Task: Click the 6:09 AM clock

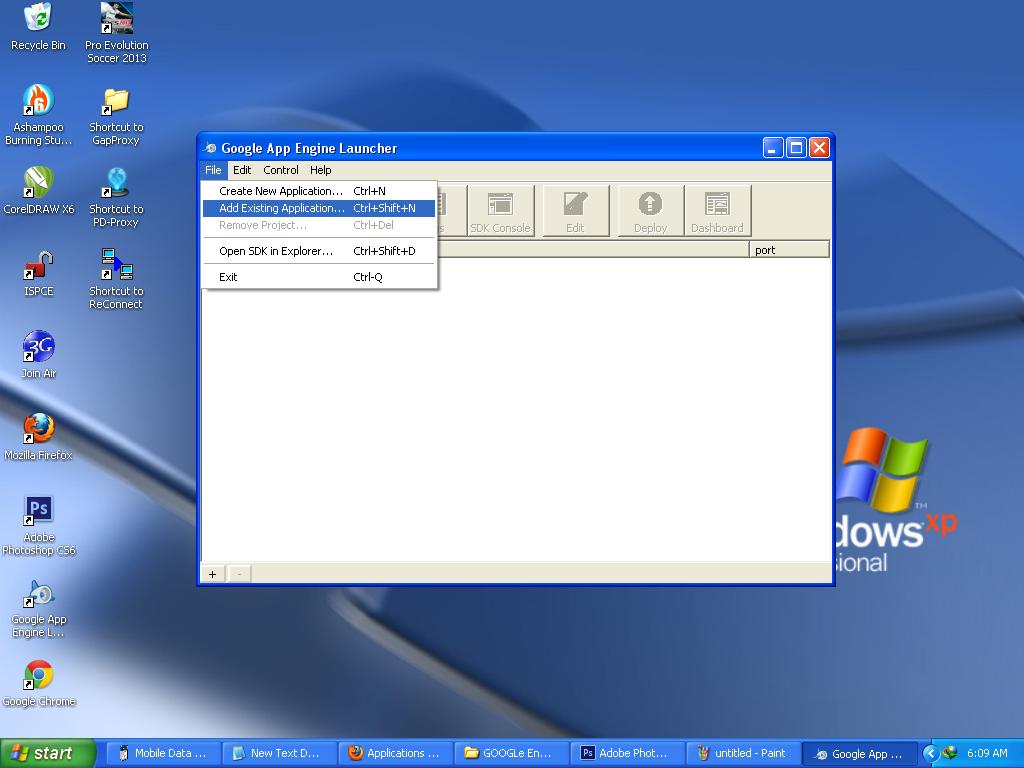Action: coord(987,753)
